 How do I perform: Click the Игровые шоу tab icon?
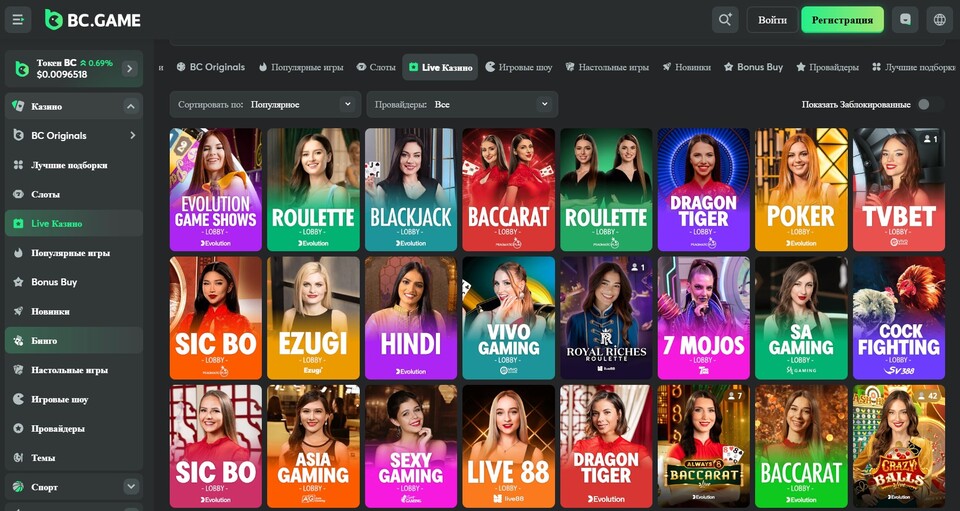pos(490,67)
